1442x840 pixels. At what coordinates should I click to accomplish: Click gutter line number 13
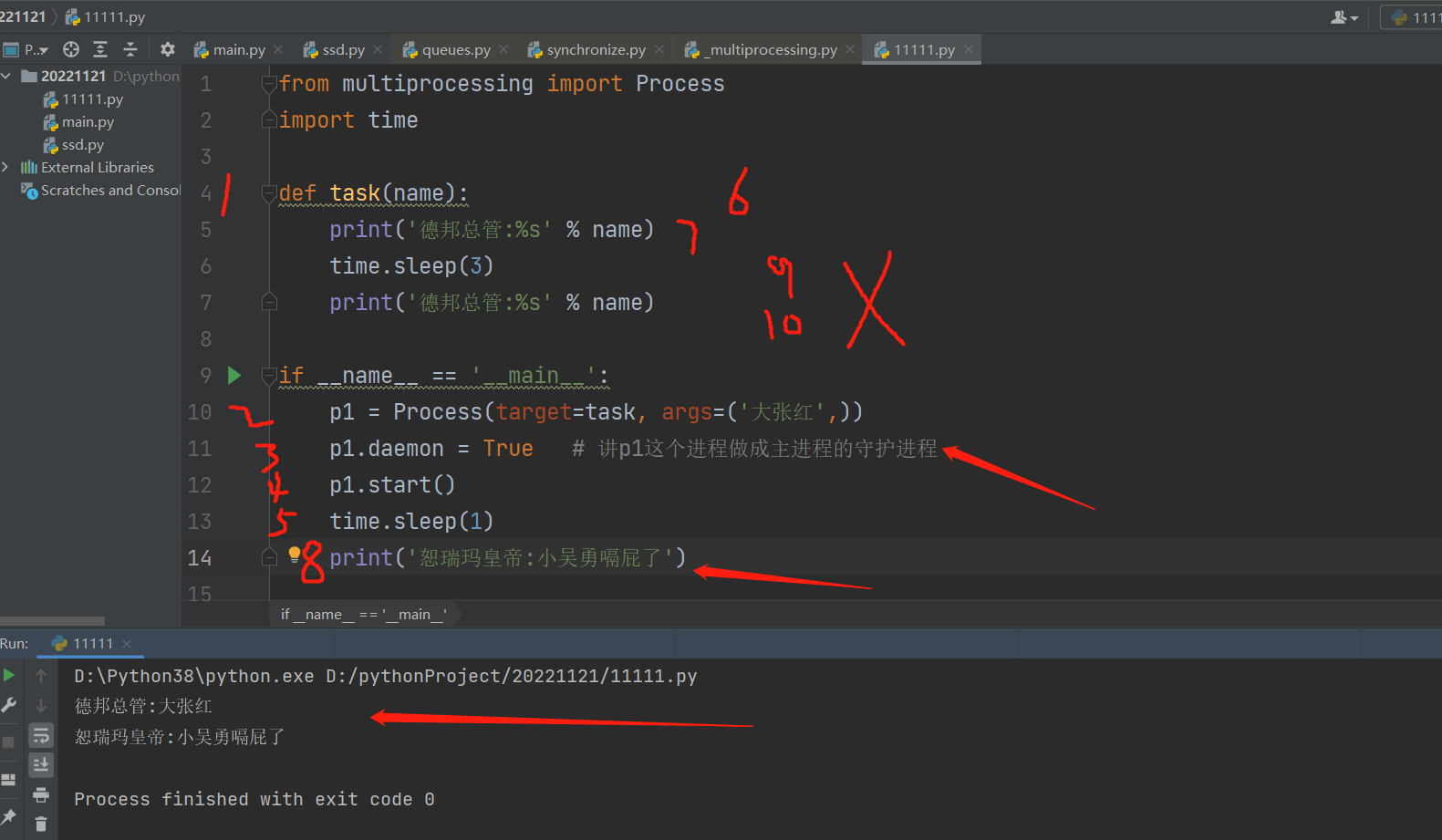click(200, 521)
